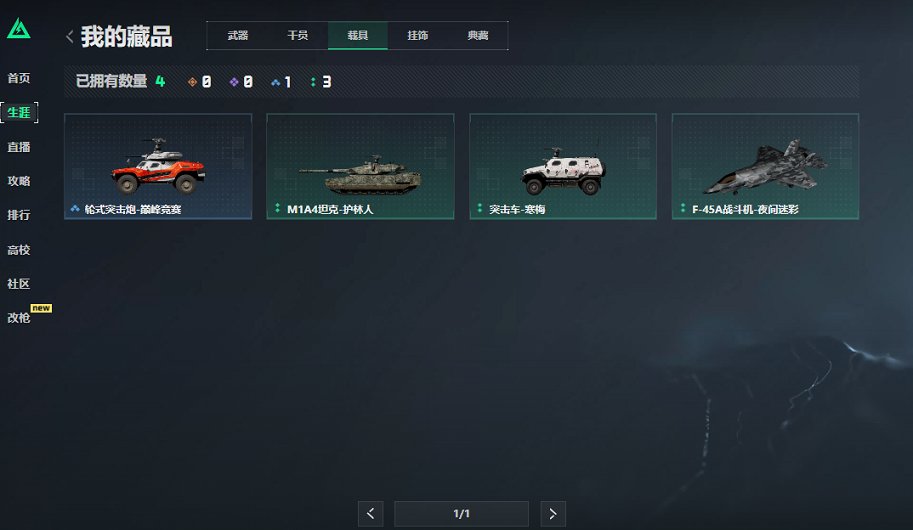Select the 轮式突击炮-巅峰竞赛 vehicle card

tap(158, 167)
